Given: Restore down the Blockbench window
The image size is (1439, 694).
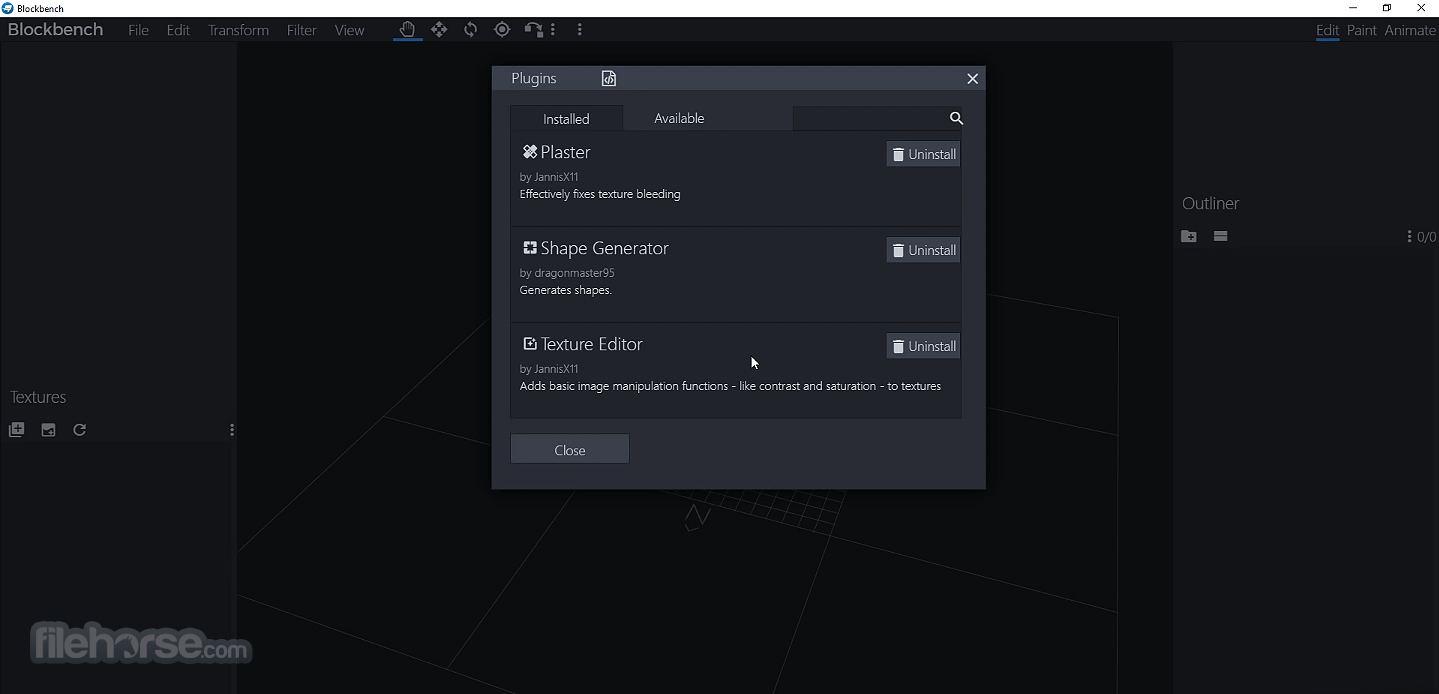Looking at the screenshot, I should (1387, 8).
